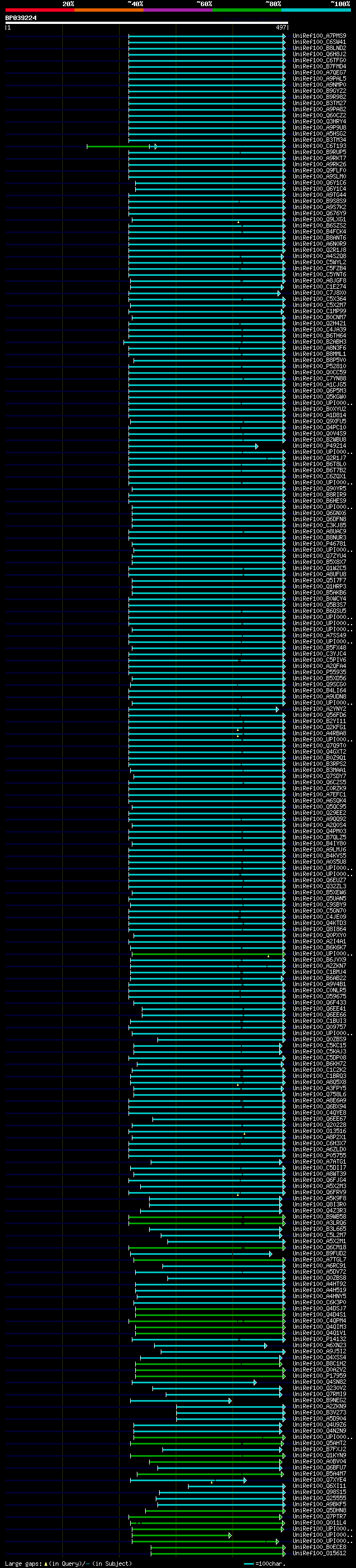This screenshot has height=1568, width=356.
Task: Select hit label UniRef100_C6TF60
Action: click(x=319, y=60)
